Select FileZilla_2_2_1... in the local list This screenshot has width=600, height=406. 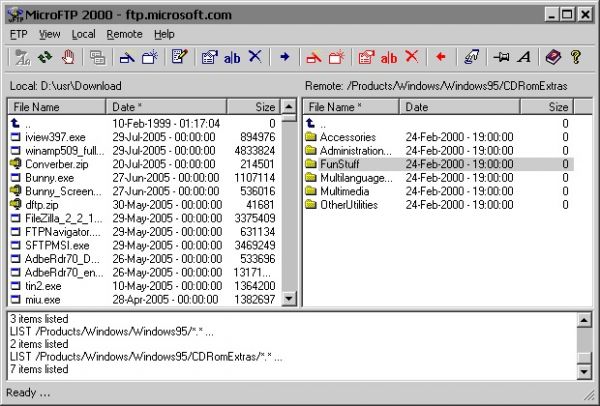64,218
